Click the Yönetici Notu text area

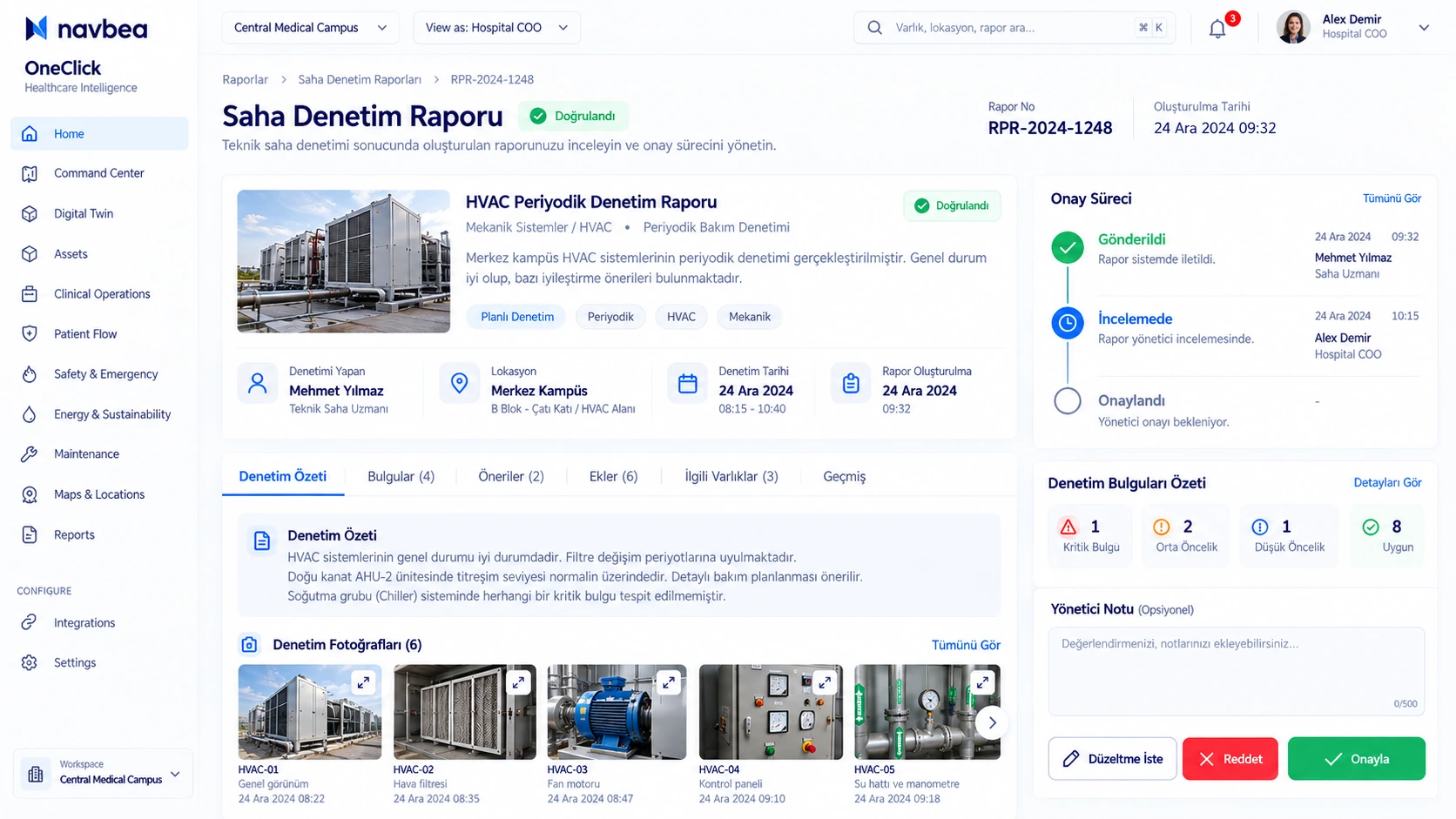tap(1237, 671)
